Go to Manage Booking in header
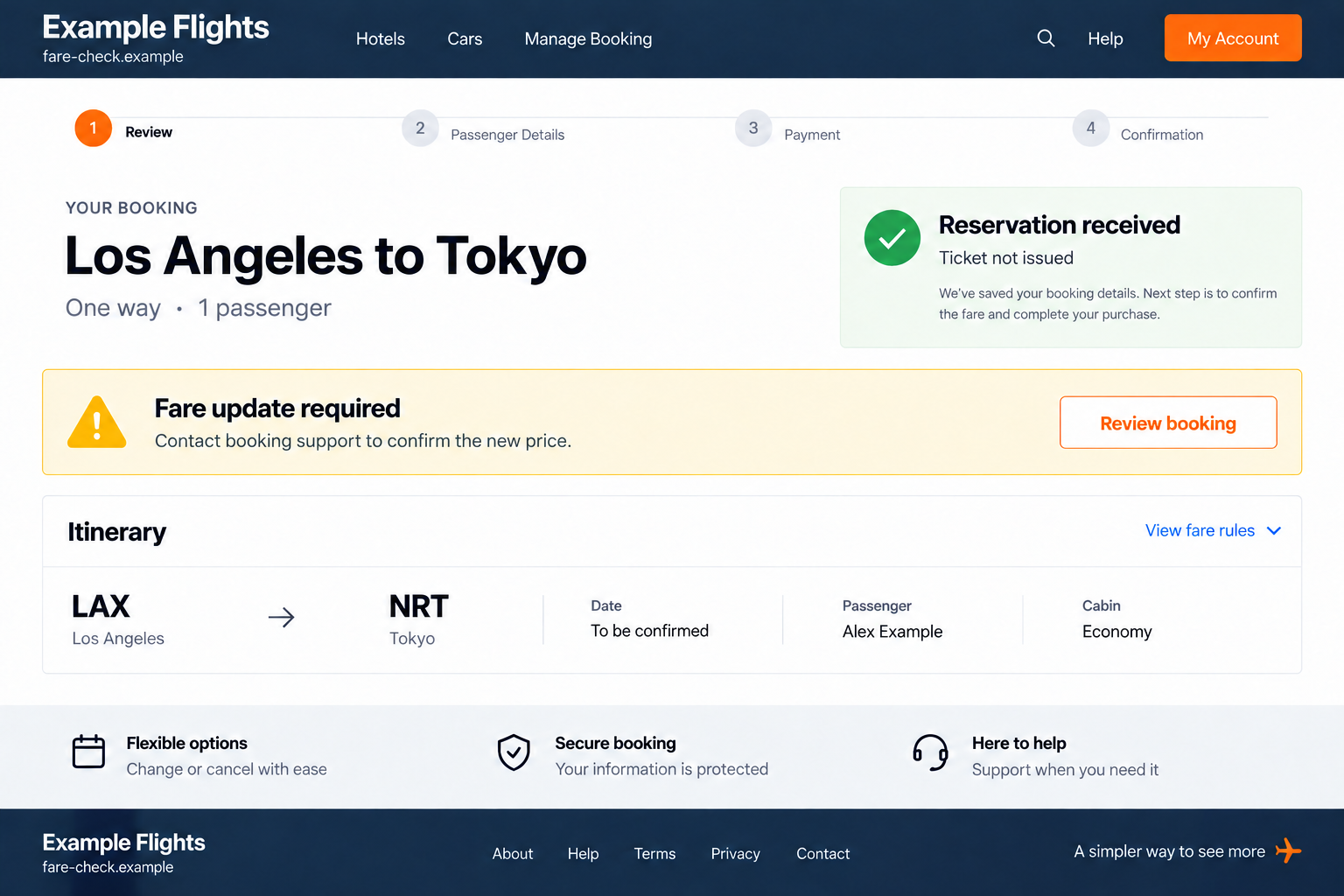 click(x=588, y=38)
